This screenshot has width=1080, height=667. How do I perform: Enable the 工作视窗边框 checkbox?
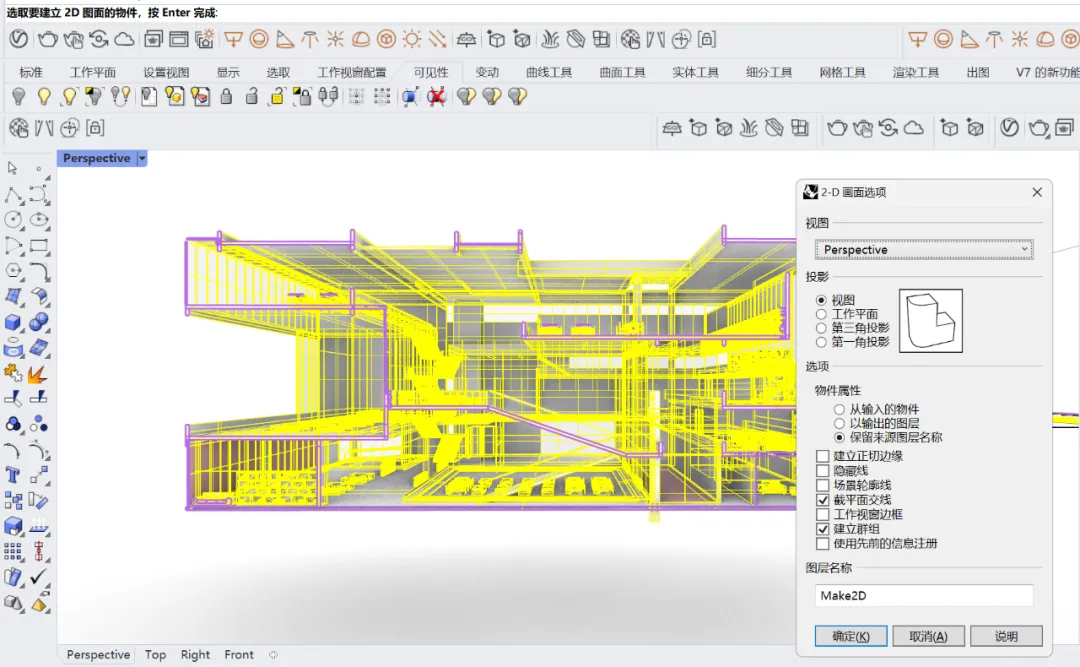tap(822, 514)
